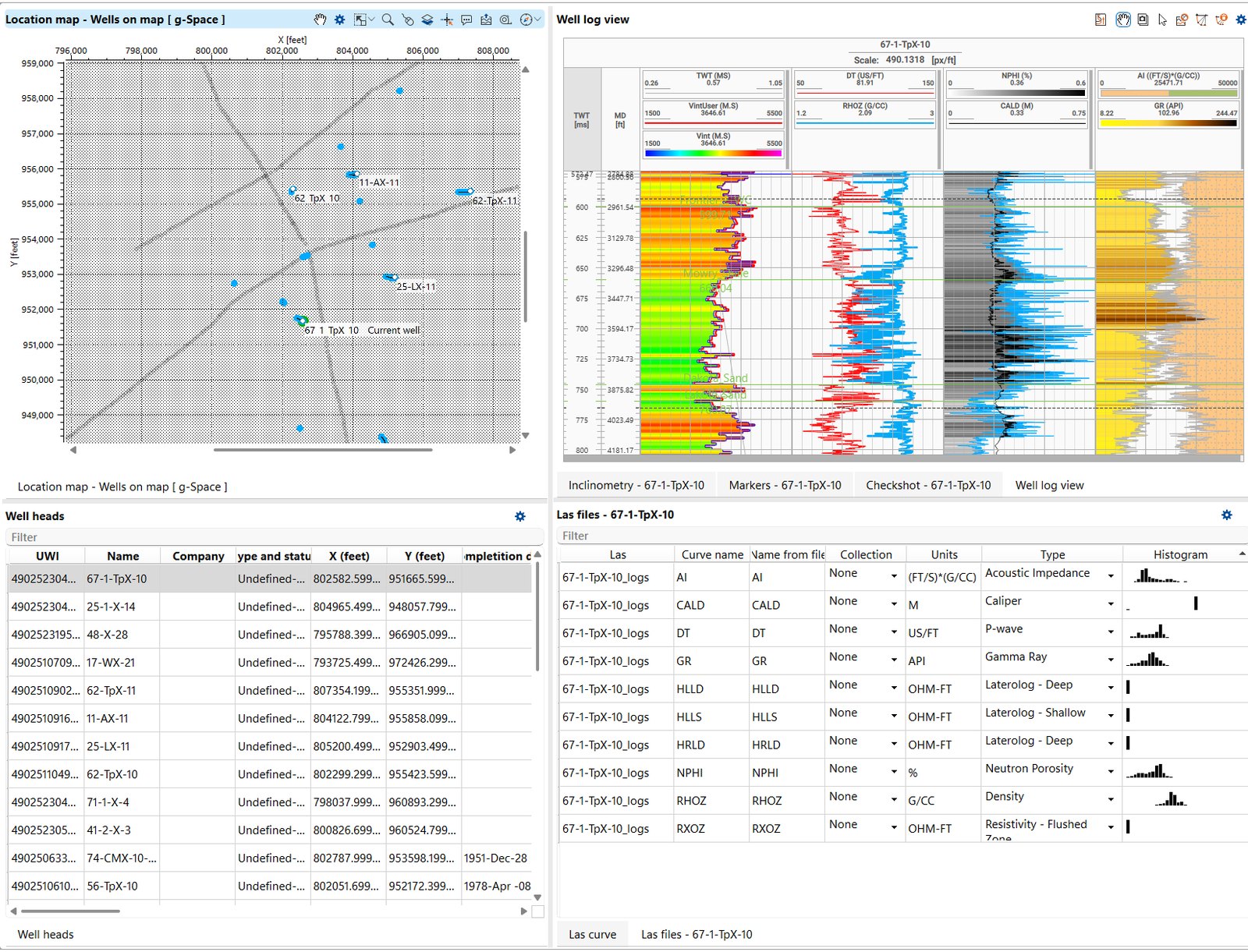Click the log template icon in Well log view

(x=1101, y=19)
